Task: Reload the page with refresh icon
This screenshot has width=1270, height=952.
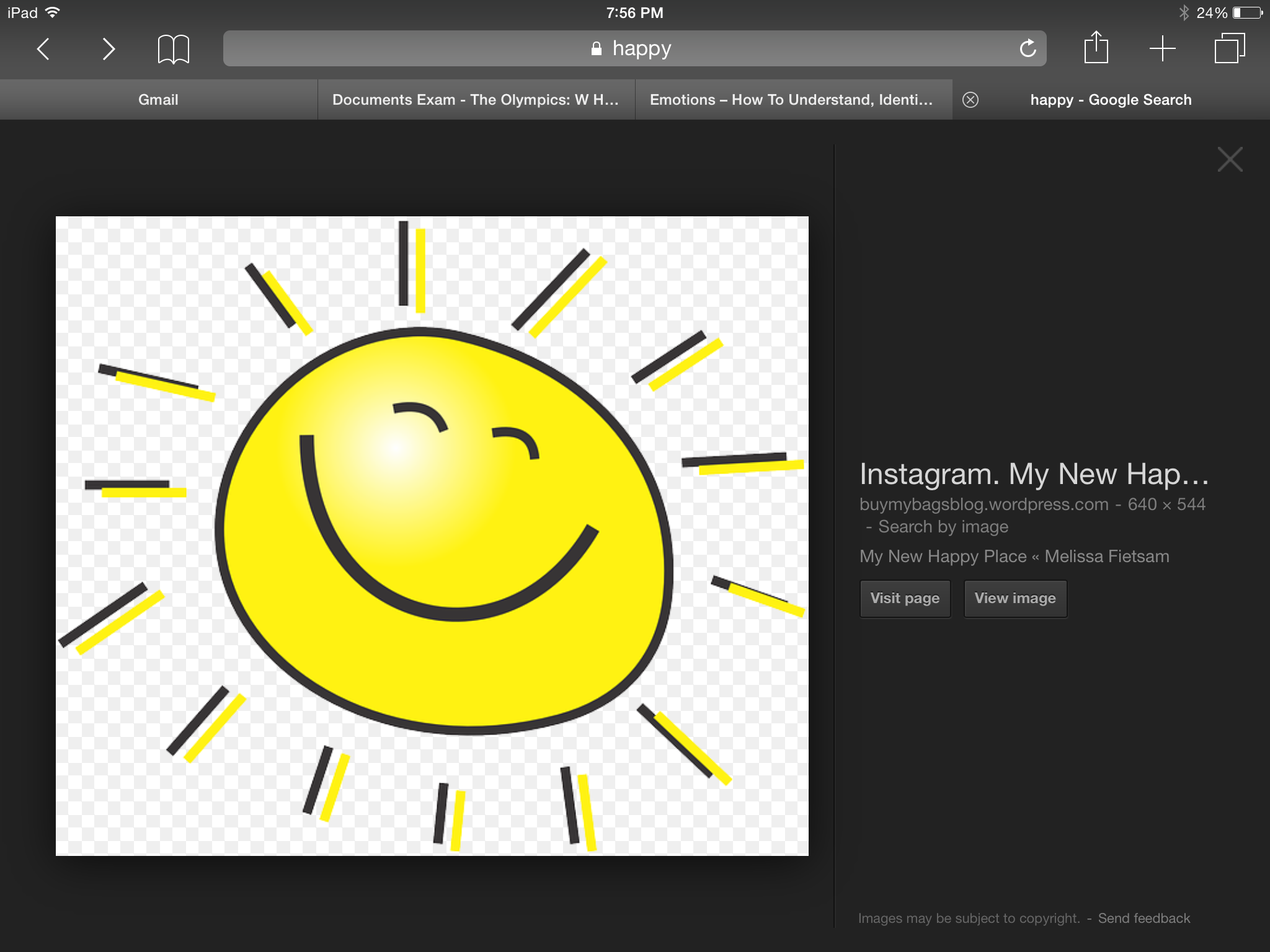Action: [x=1028, y=48]
